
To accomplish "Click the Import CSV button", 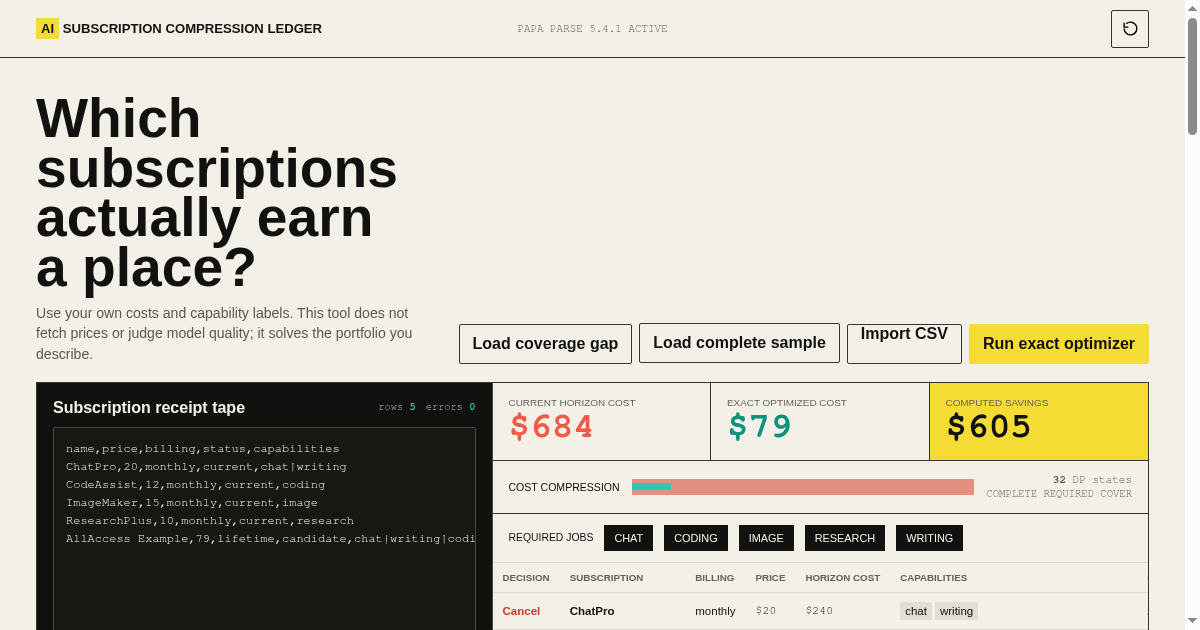I will (x=904, y=344).
